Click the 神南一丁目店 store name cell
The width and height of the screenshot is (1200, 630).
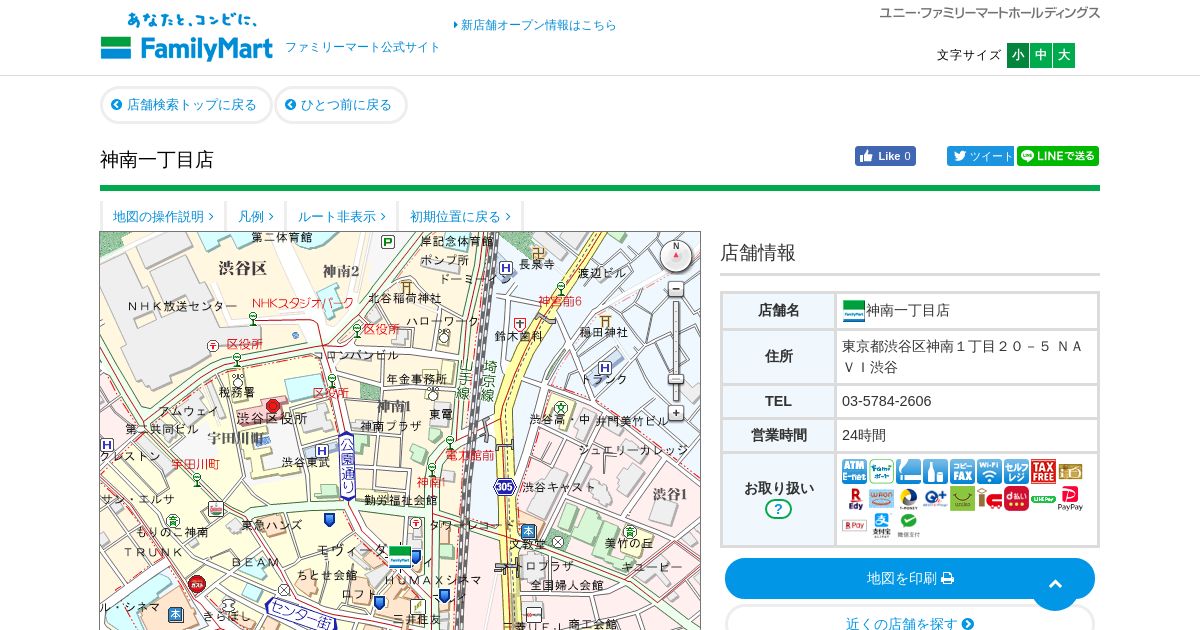click(967, 311)
